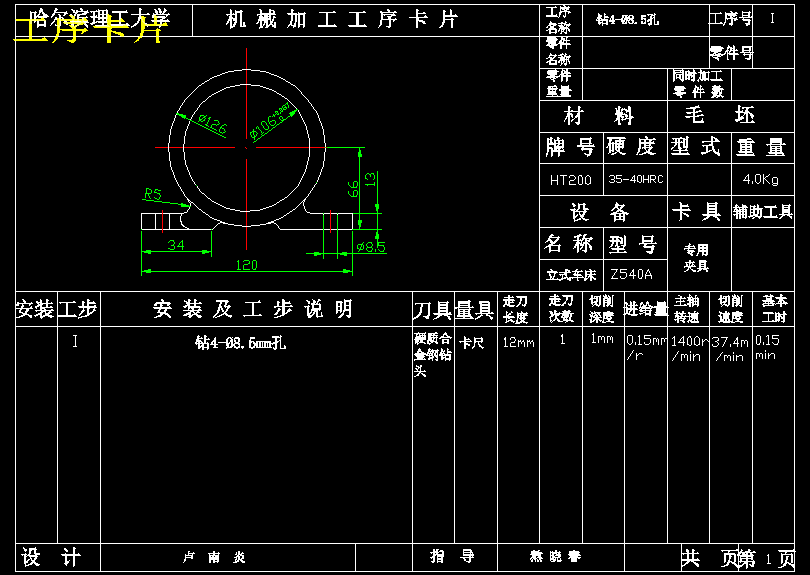Click the 专用夹具 fixture cell
810x575 pixels.
click(x=696, y=258)
